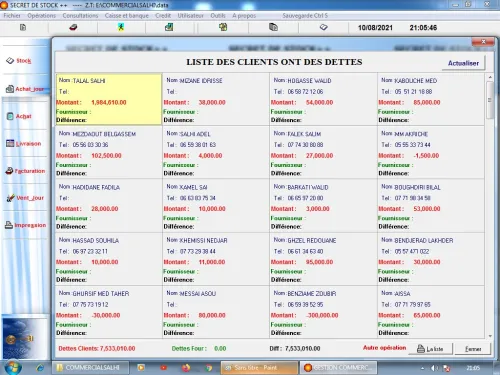
Task: Open Achat_jour in the sidebar
Action: point(25,89)
